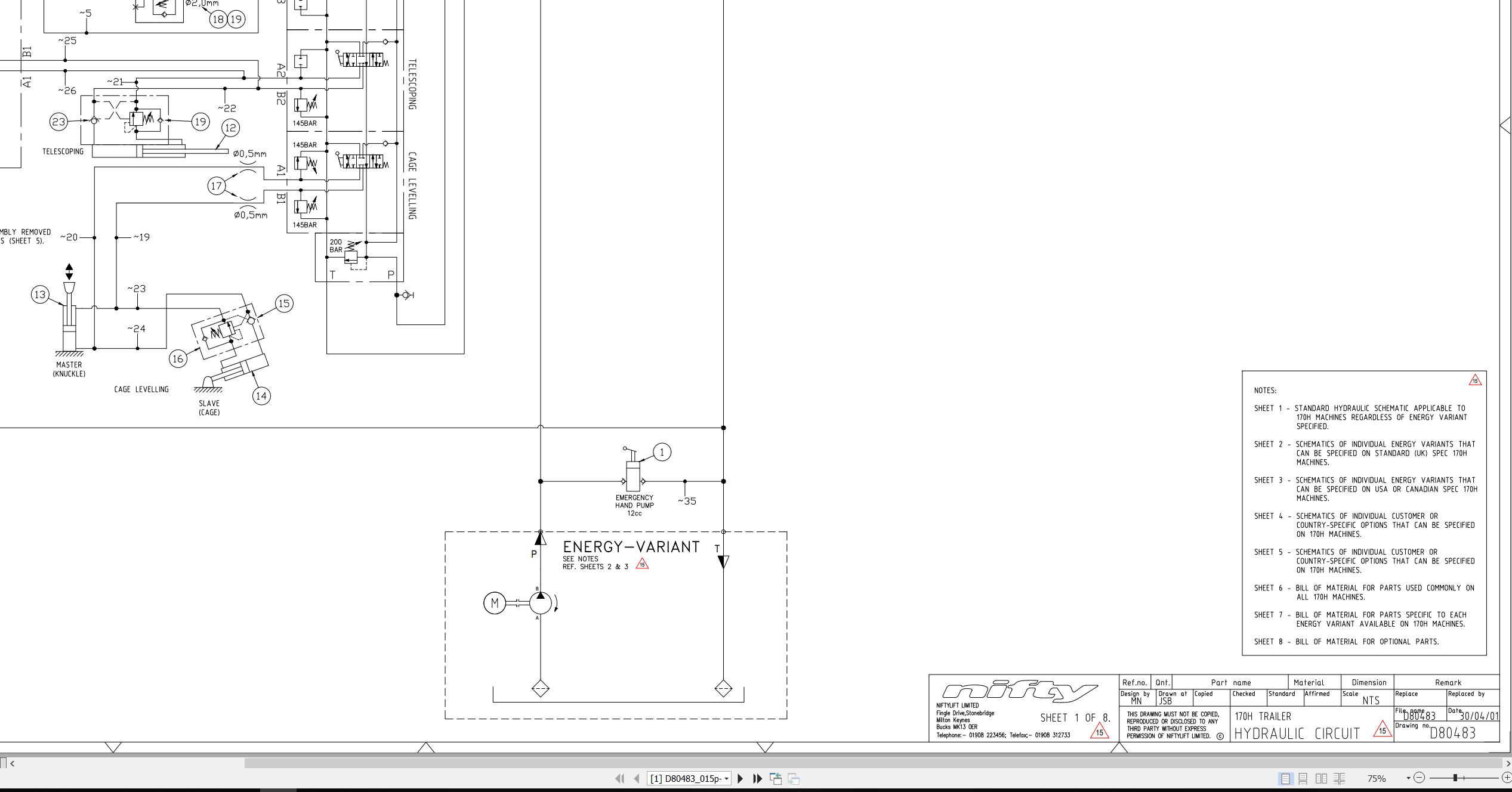This screenshot has height=792, width=1512.
Task: Click the HYDRAULIC CIRCUIT title
Action: 1297,733
